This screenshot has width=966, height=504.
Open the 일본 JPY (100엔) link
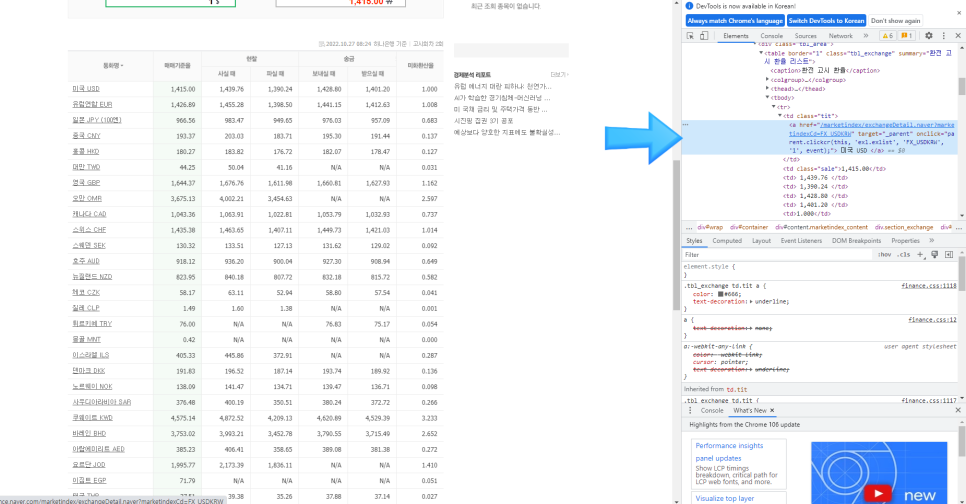pos(97,120)
